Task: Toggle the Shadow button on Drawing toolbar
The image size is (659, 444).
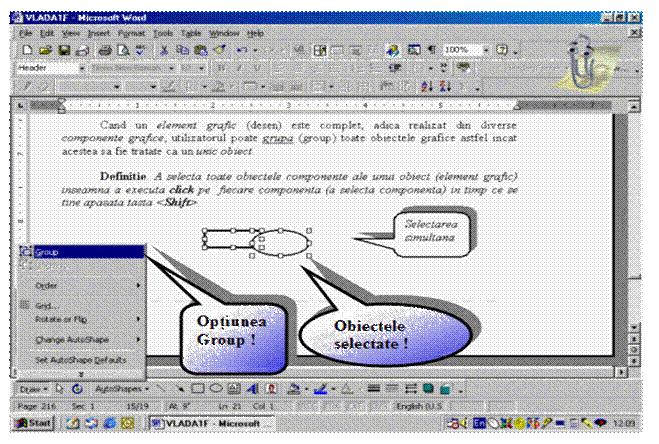Action: coord(426,387)
